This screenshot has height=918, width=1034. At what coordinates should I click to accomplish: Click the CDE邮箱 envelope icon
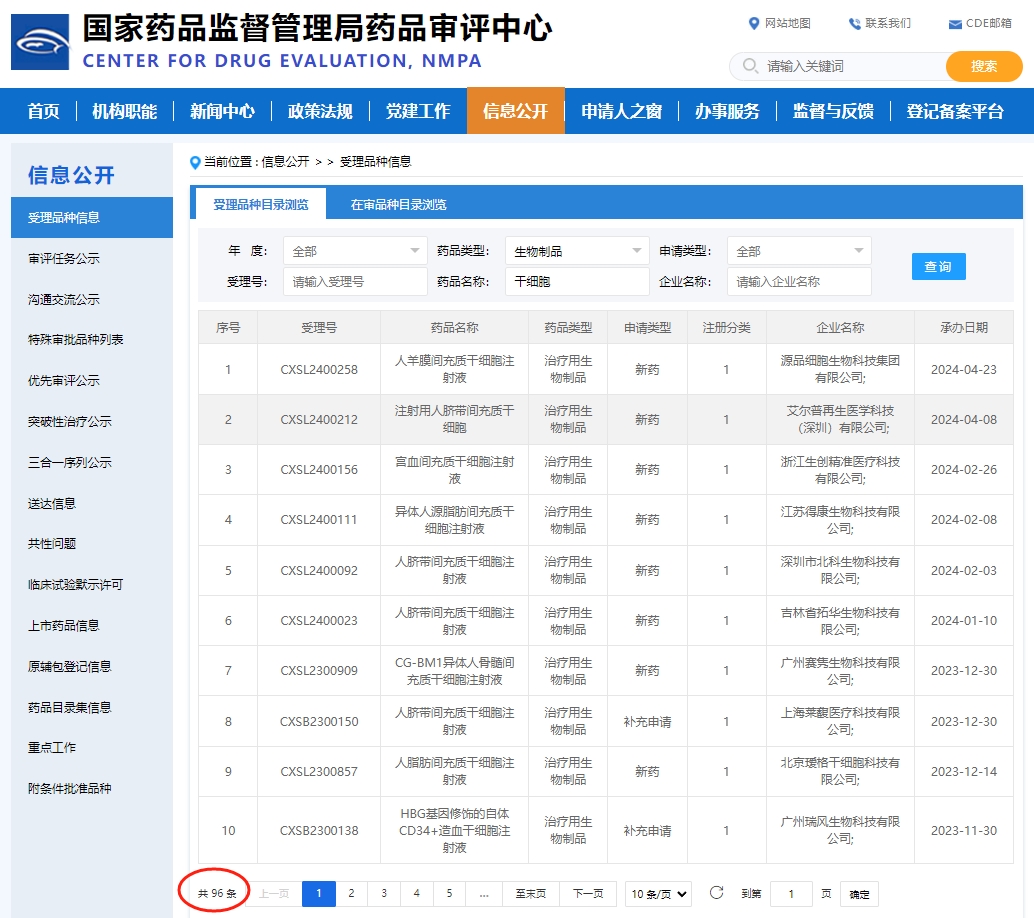pyautogui.click(x=955, y=24)
